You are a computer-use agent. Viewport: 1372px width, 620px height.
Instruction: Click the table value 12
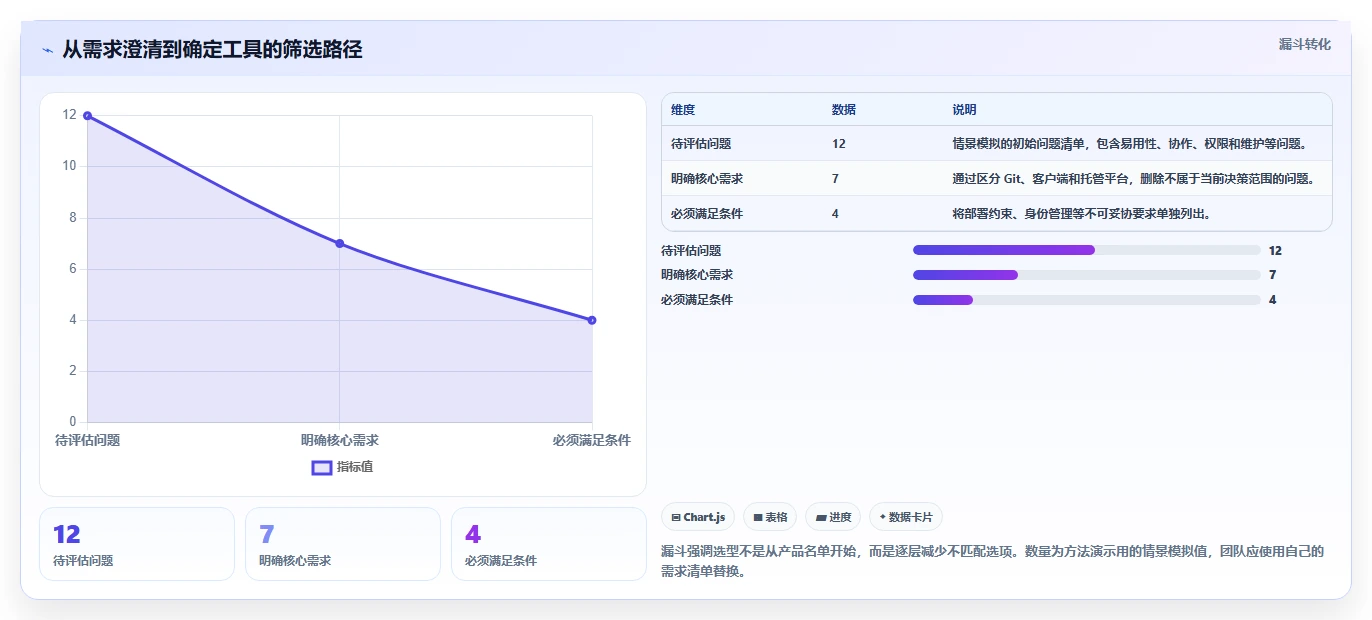[x=839, y=143]
